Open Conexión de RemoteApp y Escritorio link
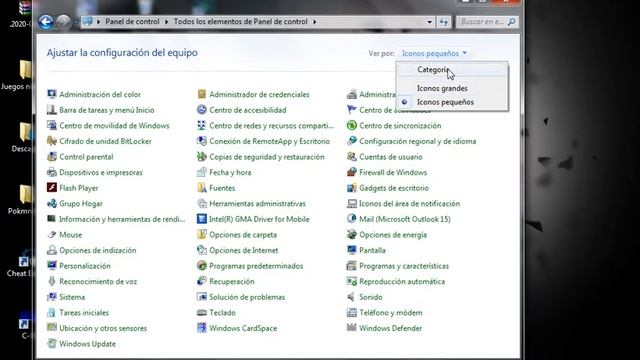 [x=269, y=141]
